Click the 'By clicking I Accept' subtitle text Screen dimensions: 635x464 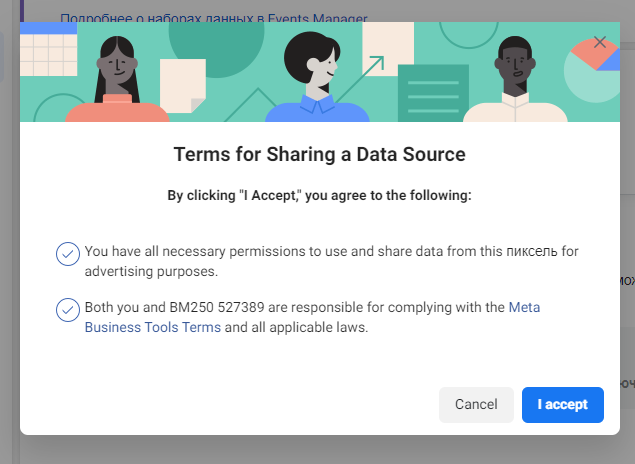[x=319, y=196]
